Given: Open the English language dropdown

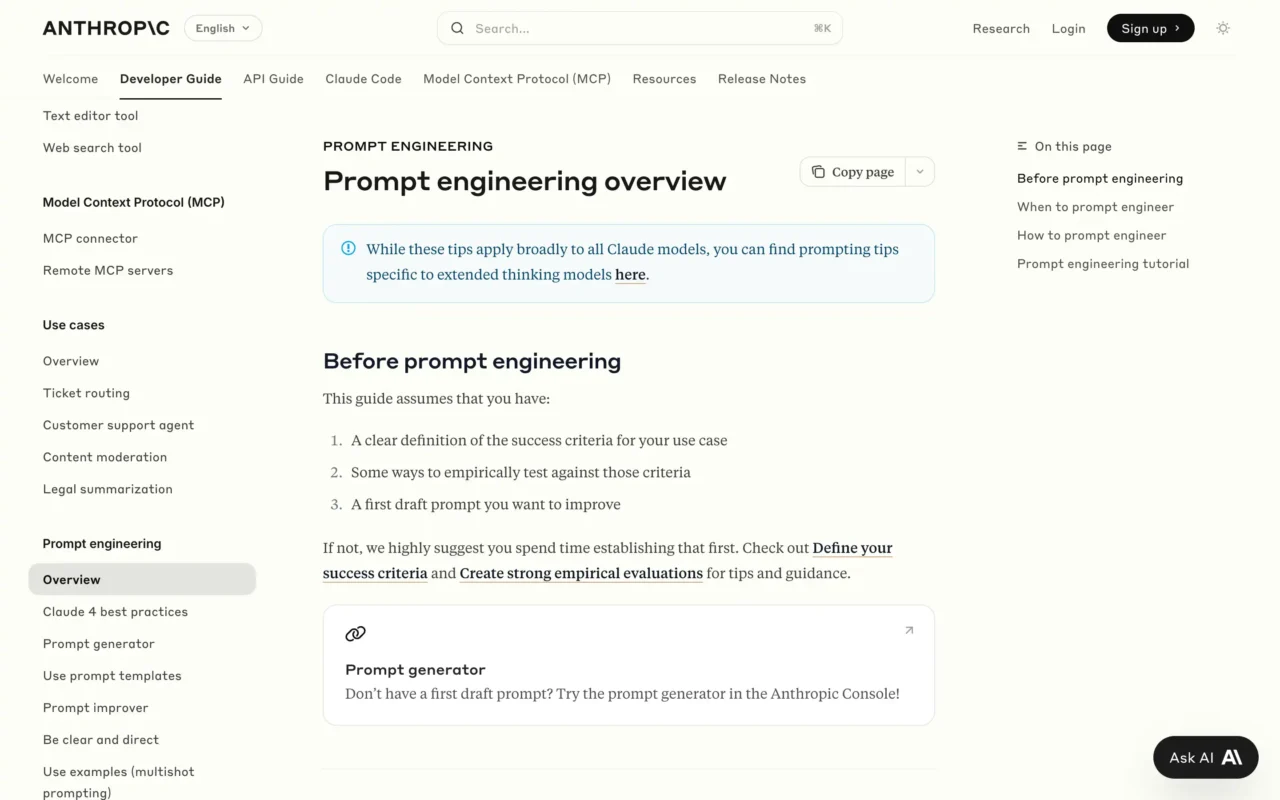Looking at the screenshot, I should [x=223, y=28].
